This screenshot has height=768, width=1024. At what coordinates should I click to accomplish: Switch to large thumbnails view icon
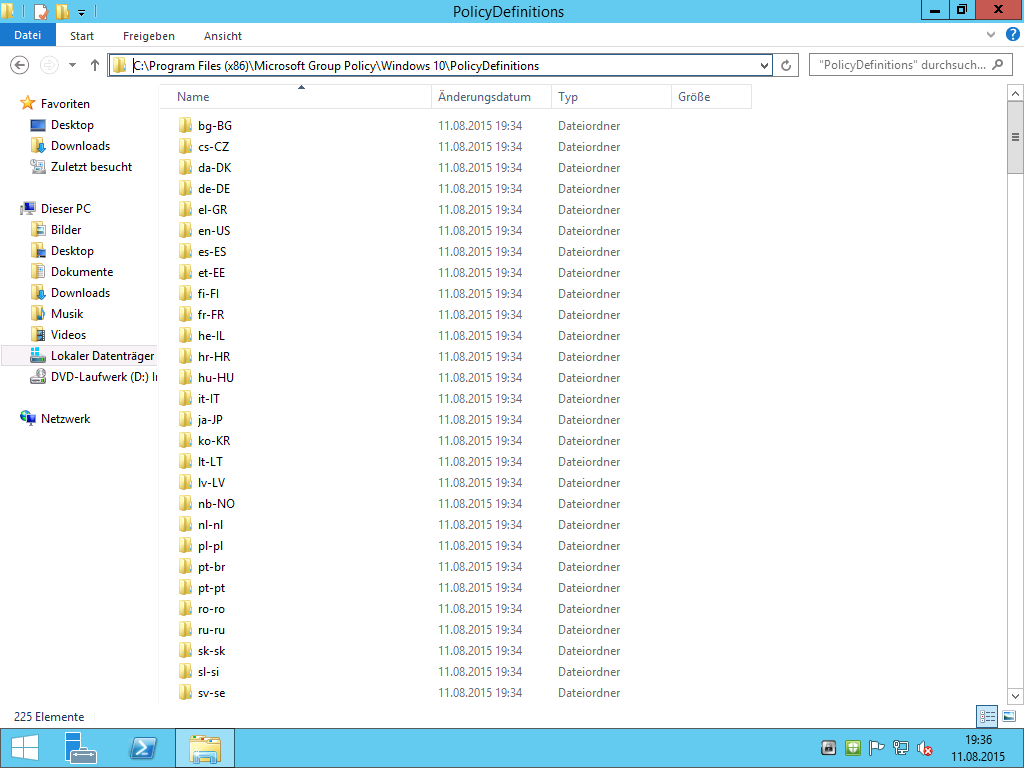(1009, 716)
